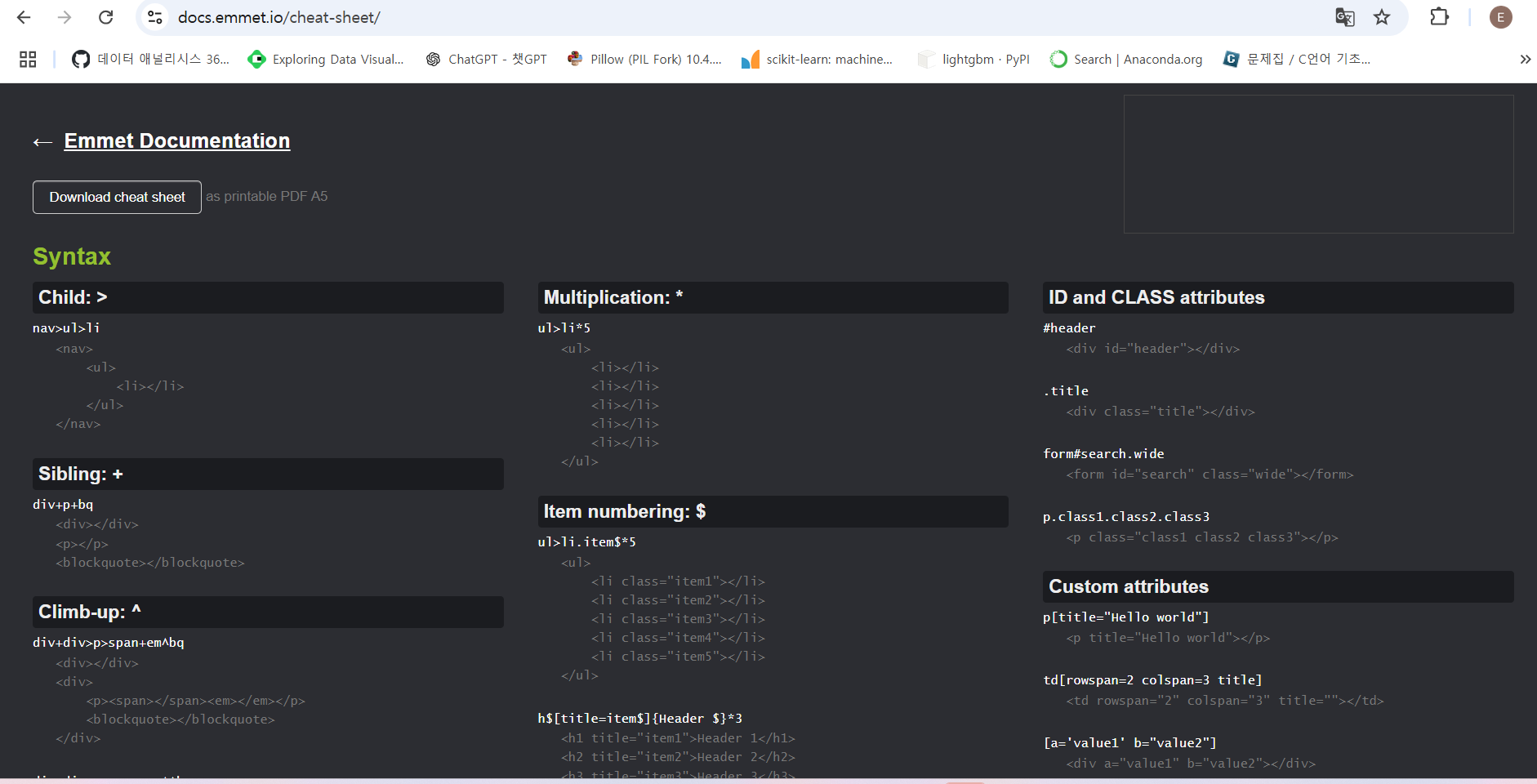This screenshot has width=1537, height=784.
Task: Click the <h1 title="item1">Header 1</h1> line
Action: coord(679,738)
